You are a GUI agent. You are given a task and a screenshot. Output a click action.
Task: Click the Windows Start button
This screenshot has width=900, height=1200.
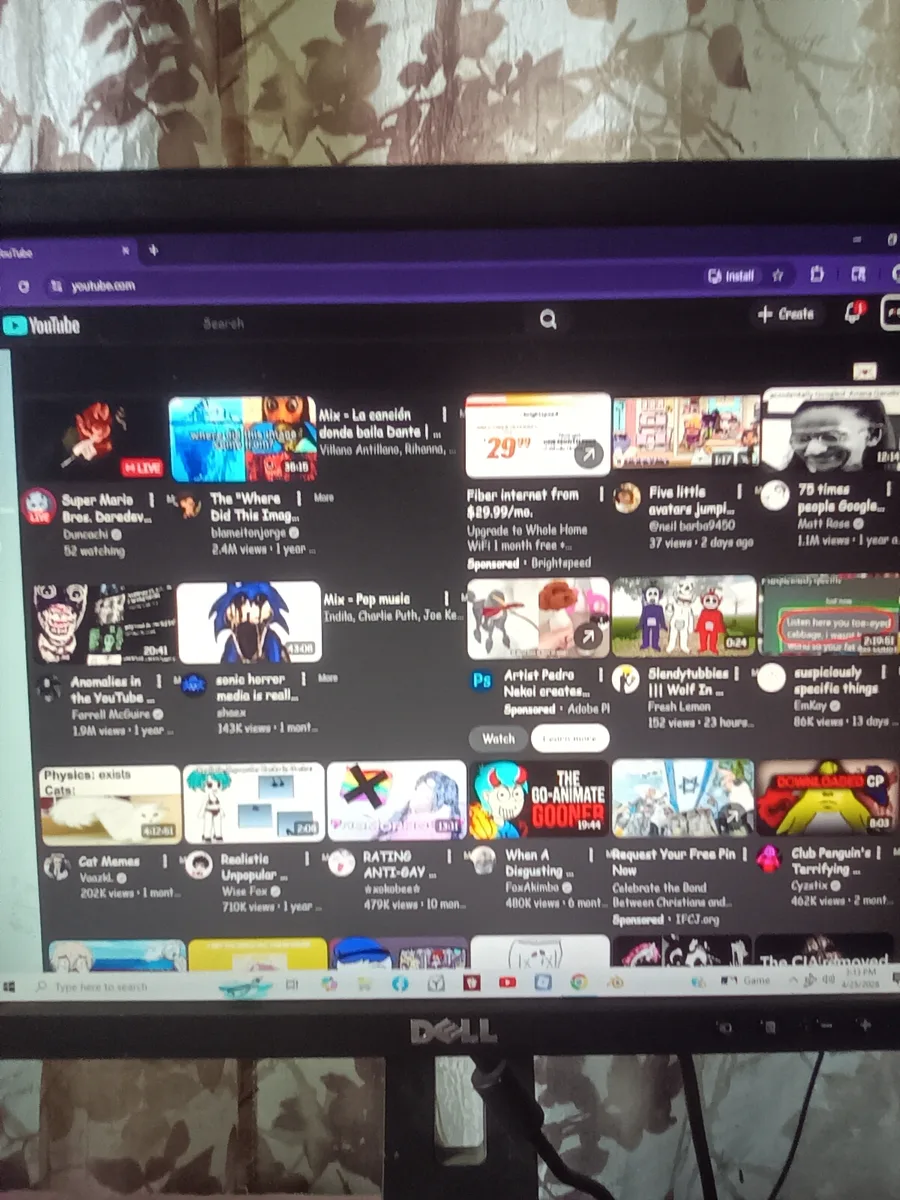(10, 987)
